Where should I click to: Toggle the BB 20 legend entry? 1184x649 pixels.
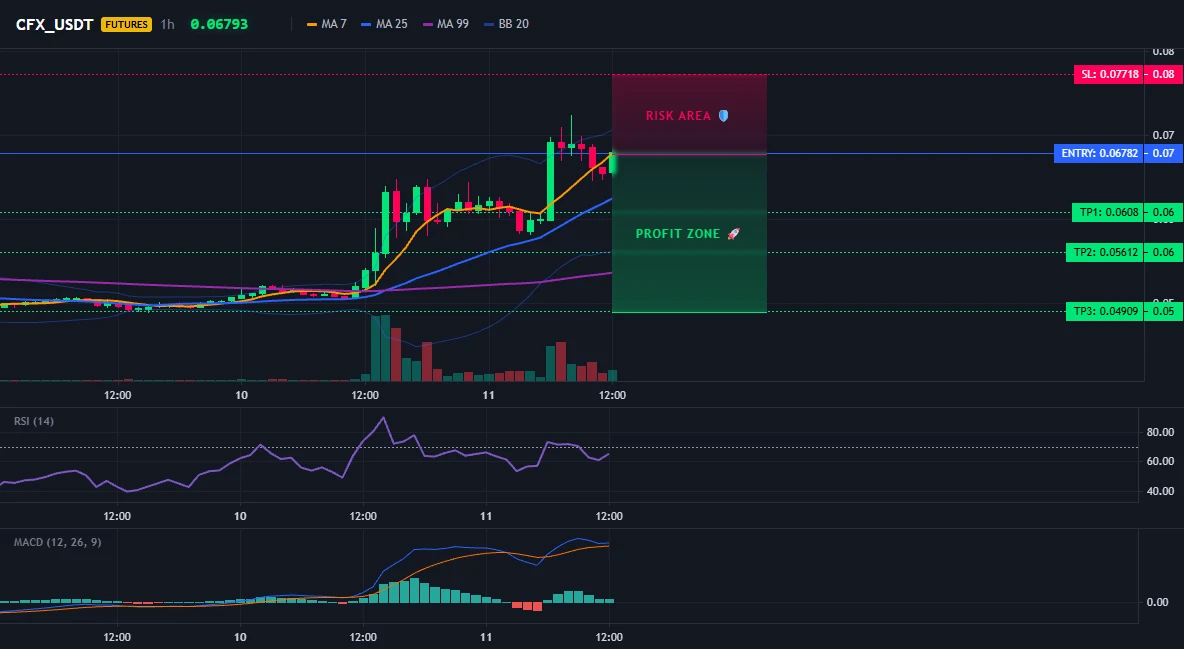click(x=506, y=24)
